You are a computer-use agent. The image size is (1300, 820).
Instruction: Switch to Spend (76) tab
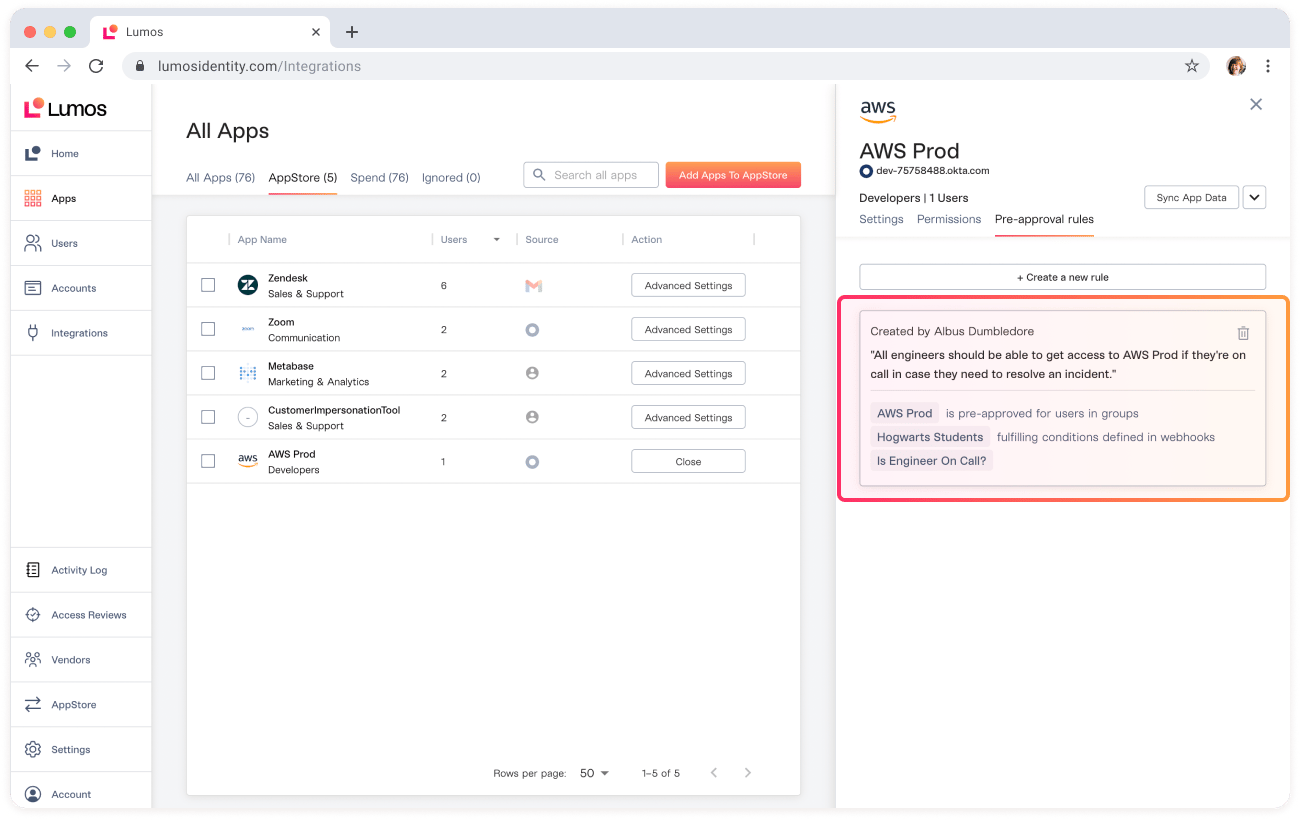(379, 178)
